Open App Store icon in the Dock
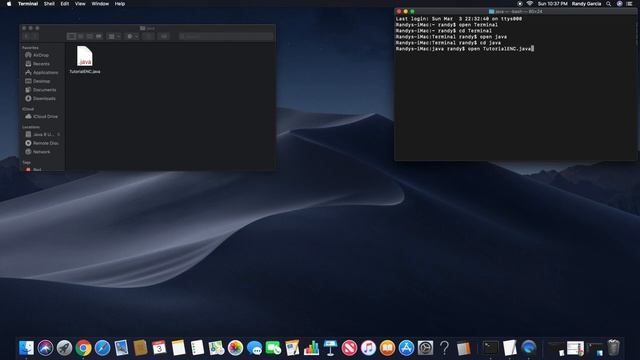This screenshot has height=360, width=640. (x=406, y=348)
